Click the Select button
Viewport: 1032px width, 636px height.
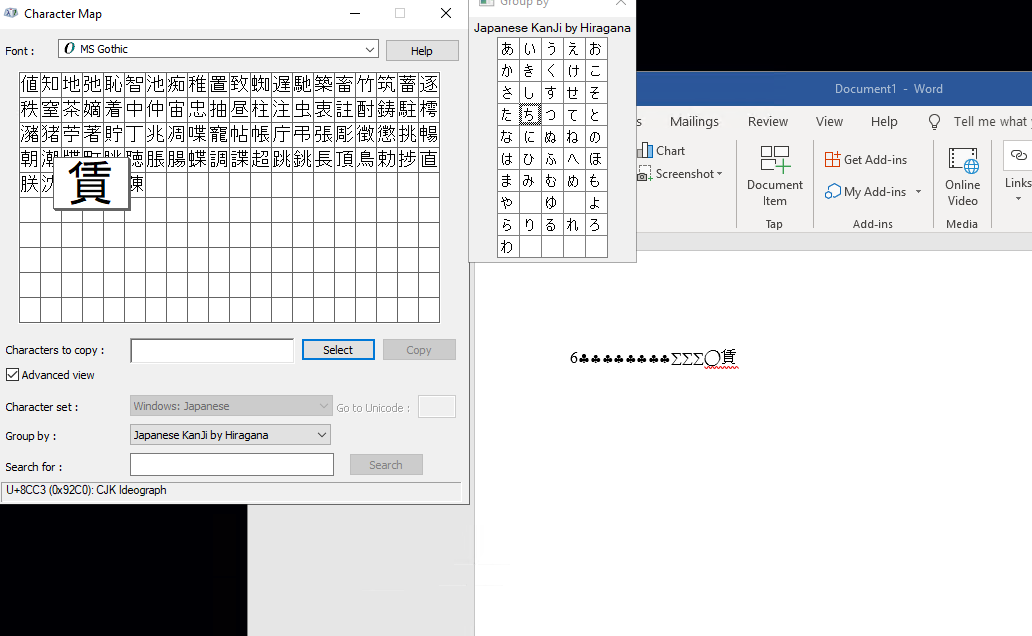pyautogui.click(x=338, y=350)
